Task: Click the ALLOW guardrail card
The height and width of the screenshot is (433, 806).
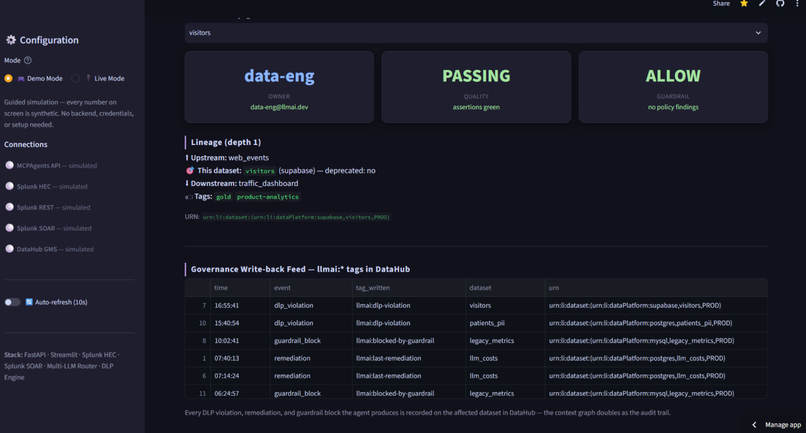Action: point(673,87)
